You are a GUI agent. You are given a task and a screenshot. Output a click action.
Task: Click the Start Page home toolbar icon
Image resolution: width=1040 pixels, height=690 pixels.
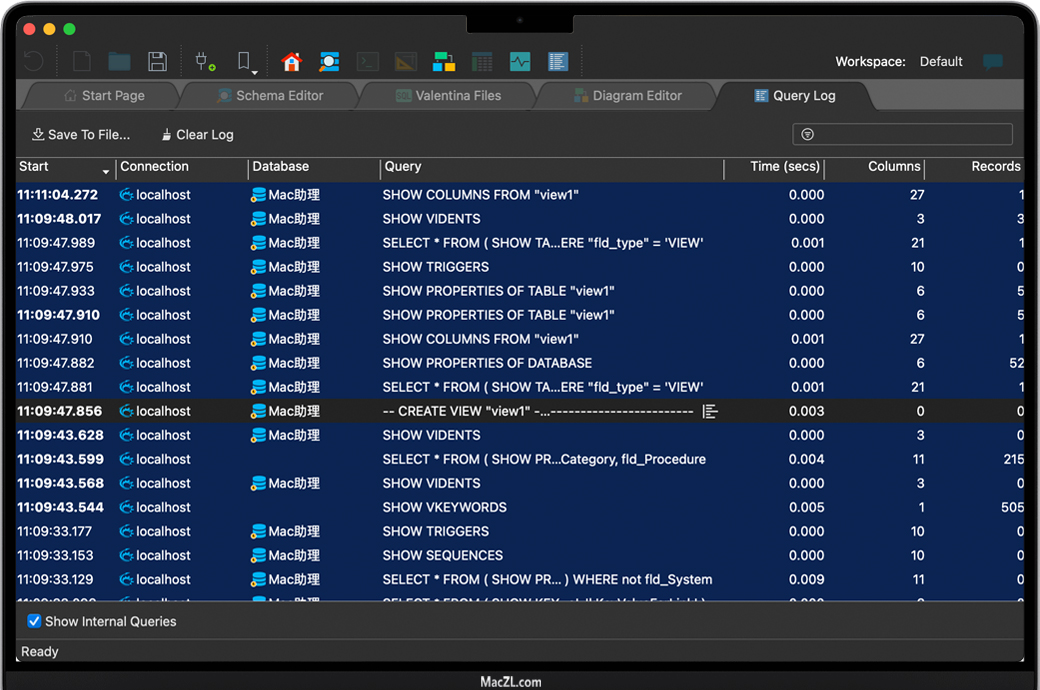(x=291, y=62)
